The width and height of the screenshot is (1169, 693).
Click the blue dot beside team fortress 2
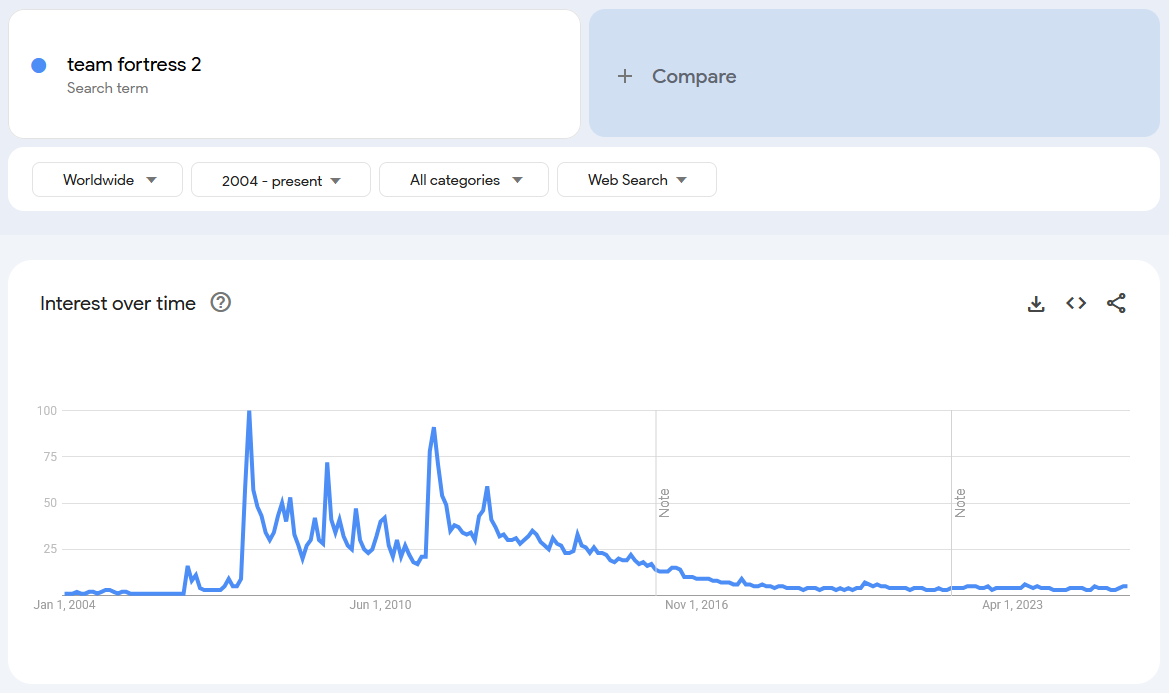(39, 65)
